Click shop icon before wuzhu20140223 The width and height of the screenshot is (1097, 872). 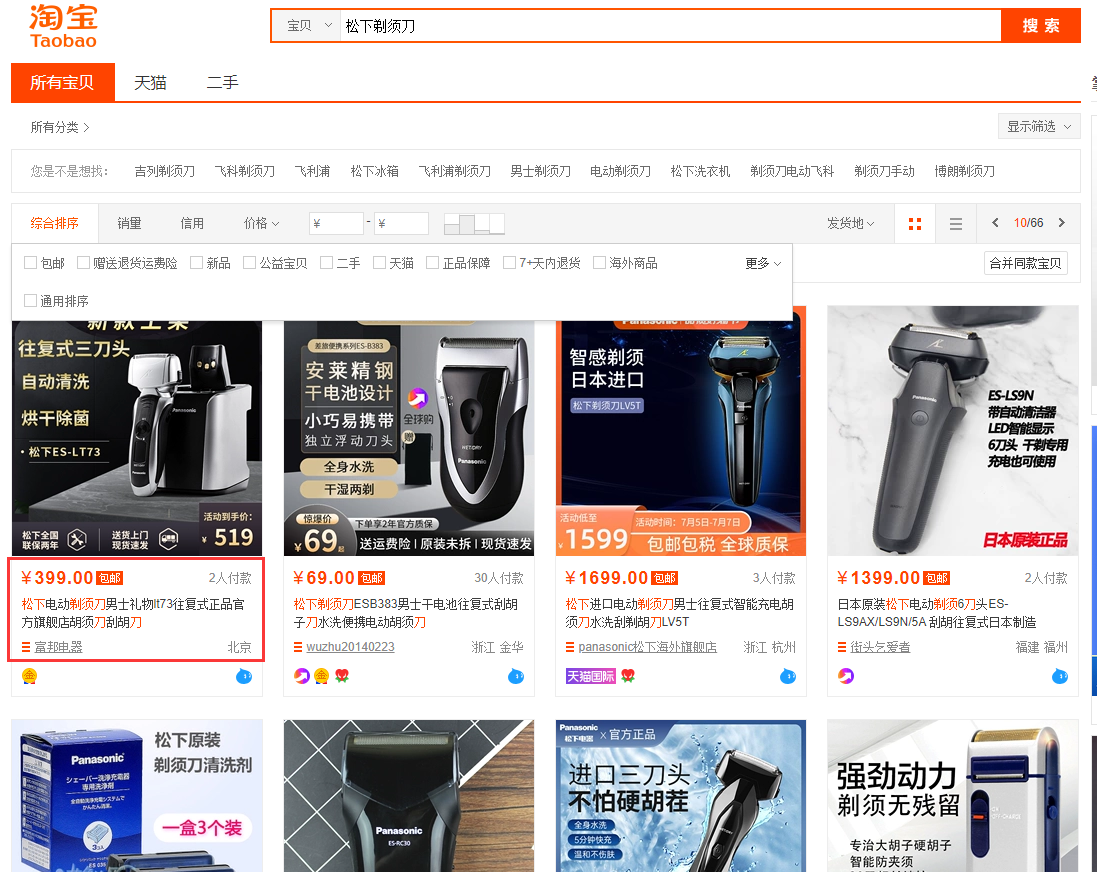[x=298, y=647]
